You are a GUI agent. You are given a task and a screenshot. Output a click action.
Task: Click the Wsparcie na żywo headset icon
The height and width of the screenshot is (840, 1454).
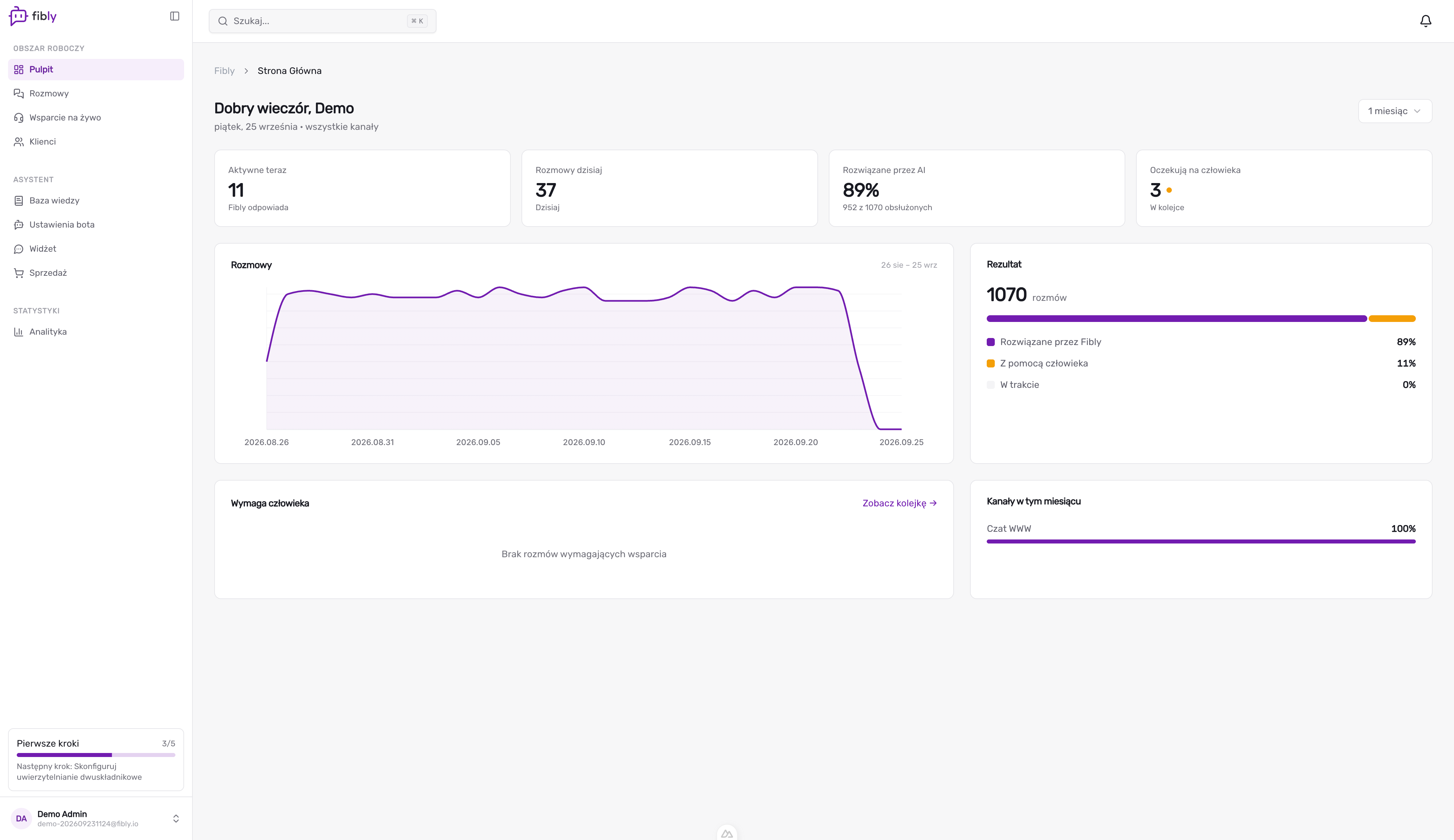18,118
